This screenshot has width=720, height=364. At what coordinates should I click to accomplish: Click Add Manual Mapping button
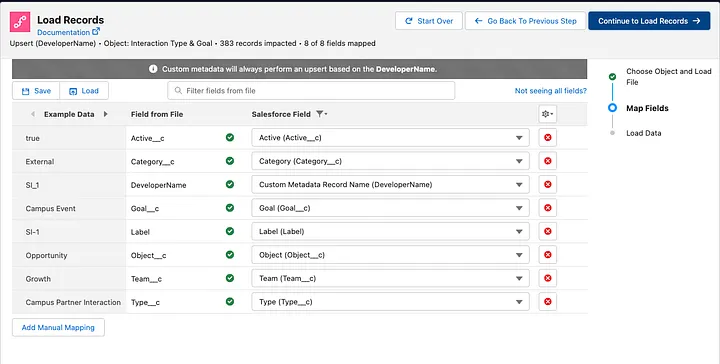(x=58, y=327)
